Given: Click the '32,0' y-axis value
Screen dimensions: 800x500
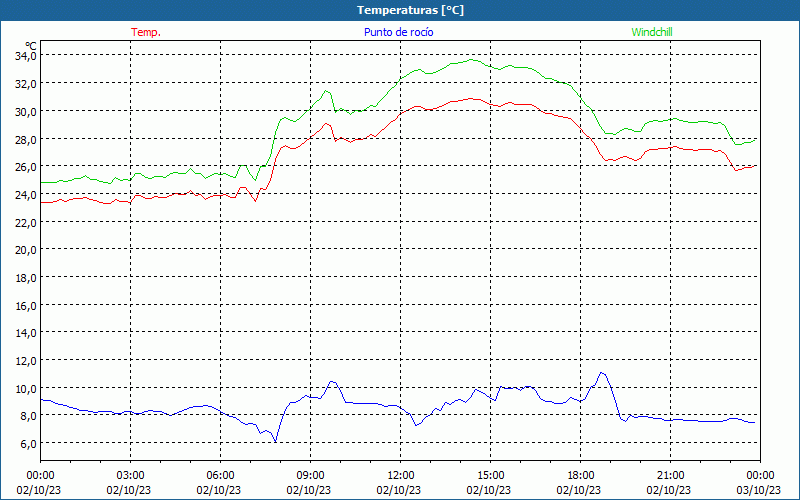Looking at the screenshot, I should point(26,84).
